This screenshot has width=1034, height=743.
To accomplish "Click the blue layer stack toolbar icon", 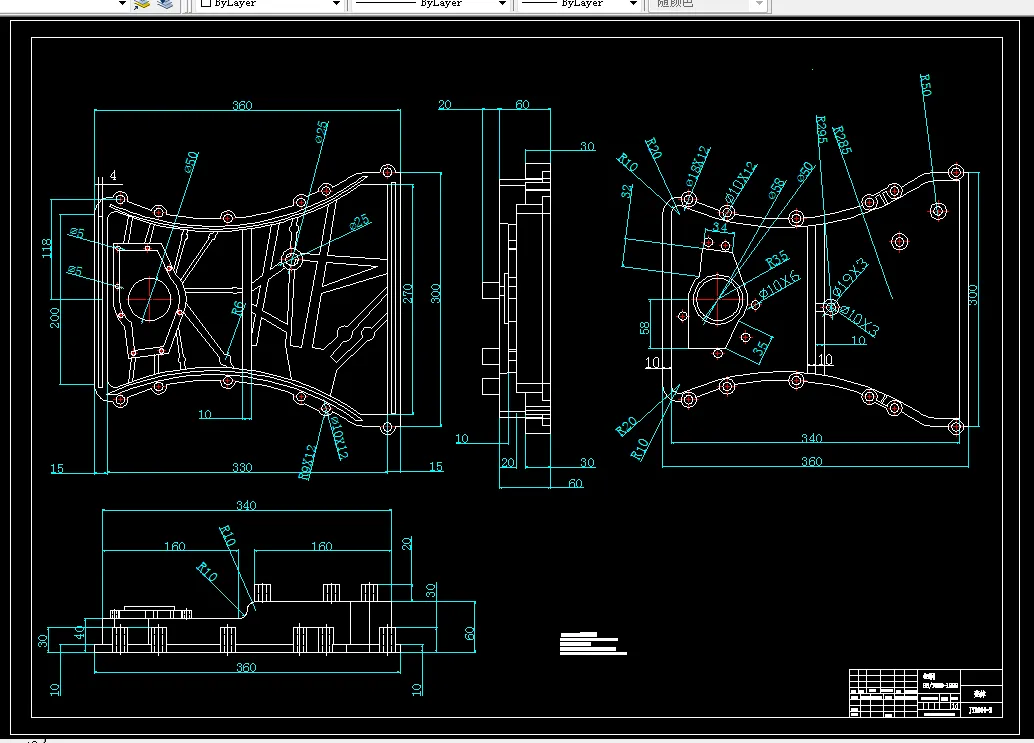I will tap(165, 4).
